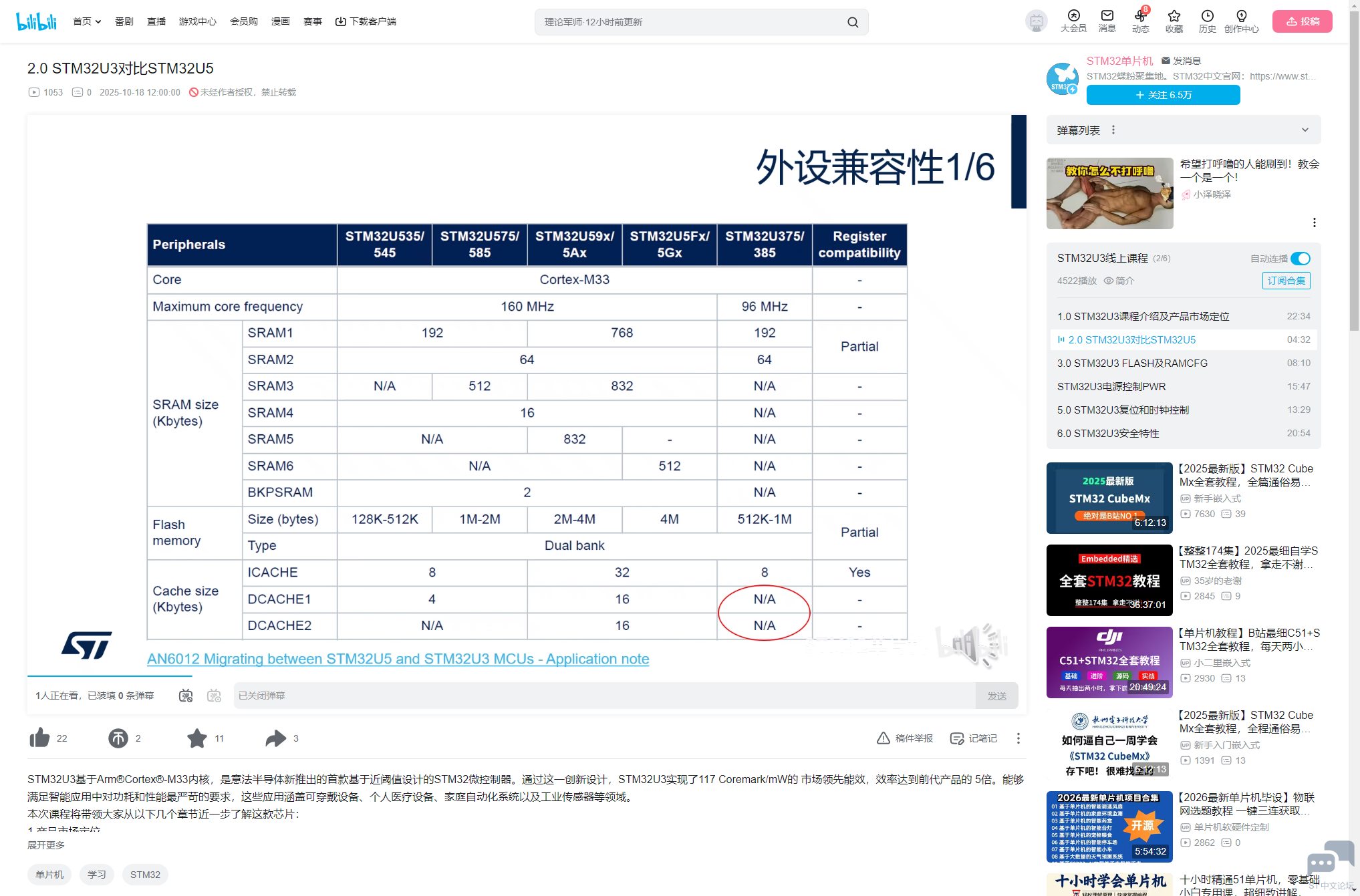This screenshot has height=896, width=1360.
Task: Open STM32单片机 uploader name link
Action: tap(1120, 61)
